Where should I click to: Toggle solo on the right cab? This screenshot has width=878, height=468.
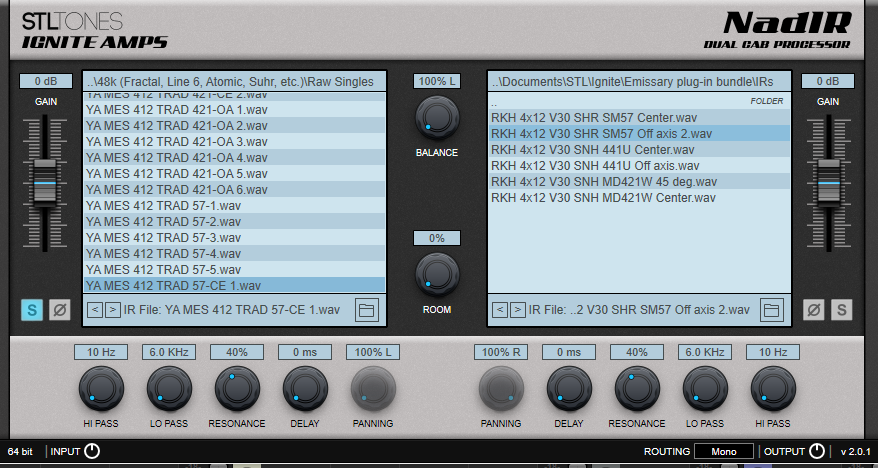click(x=841, y=310)
